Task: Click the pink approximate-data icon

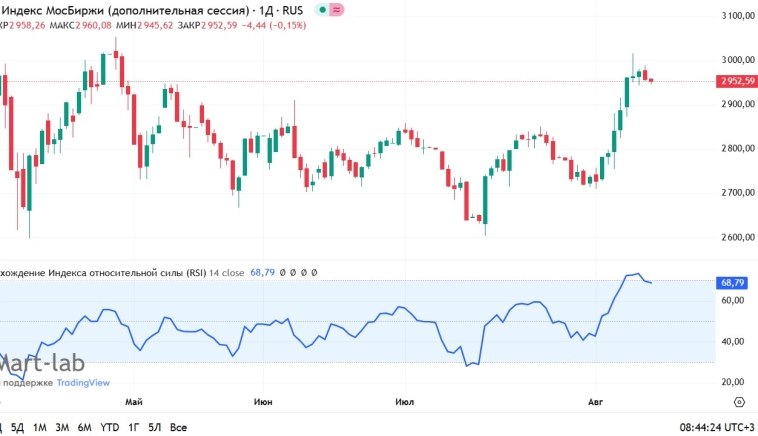Action: coord(337,10)
